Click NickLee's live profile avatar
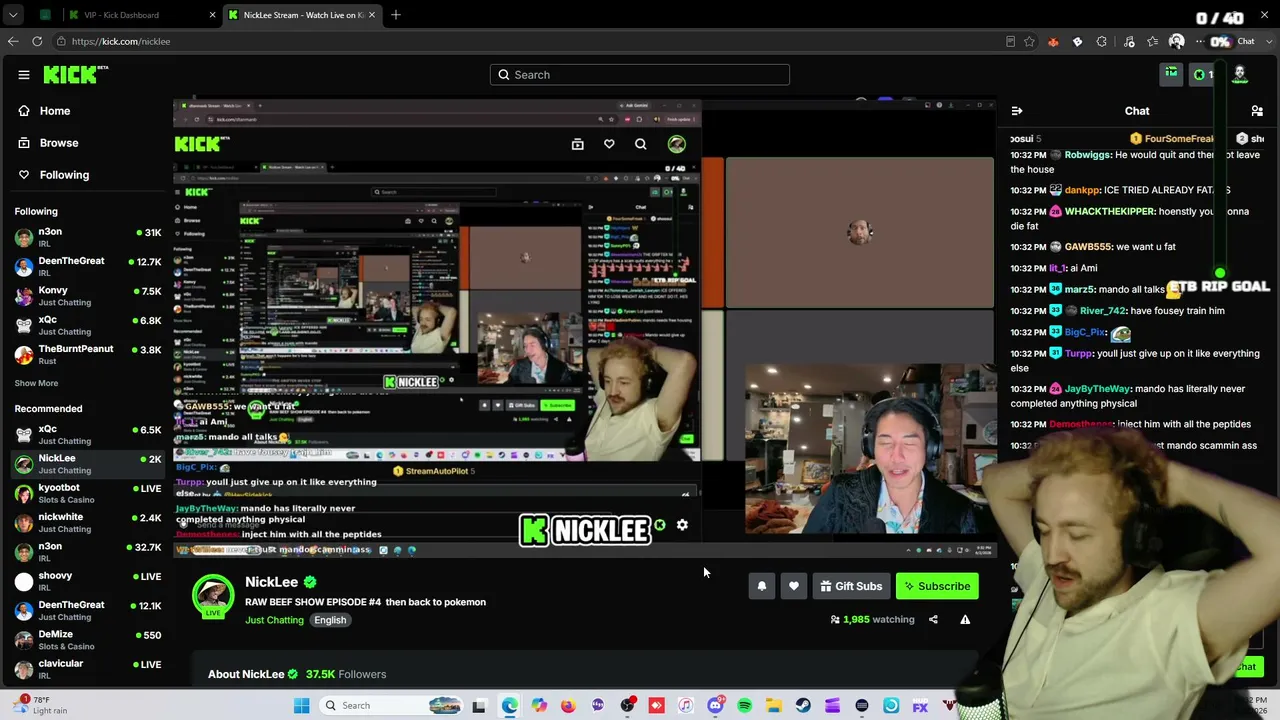Viewport: 1280px width, 720px height. [x=213, y=596]
